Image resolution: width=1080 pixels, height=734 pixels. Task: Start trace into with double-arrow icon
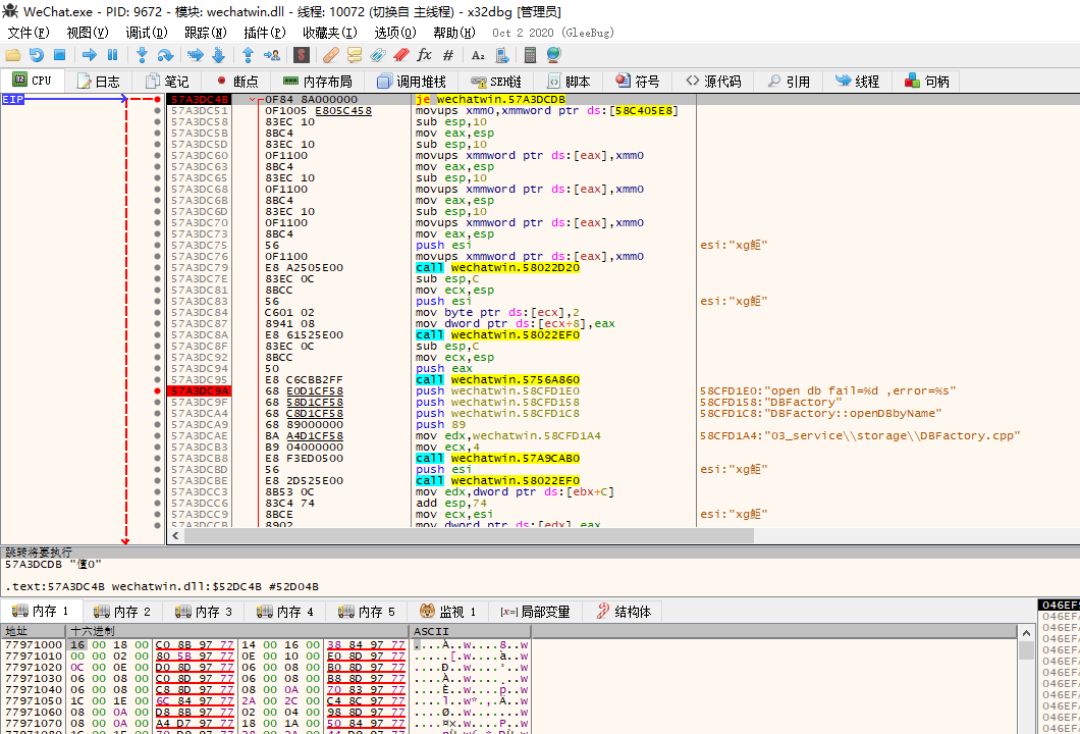point(196,55)
